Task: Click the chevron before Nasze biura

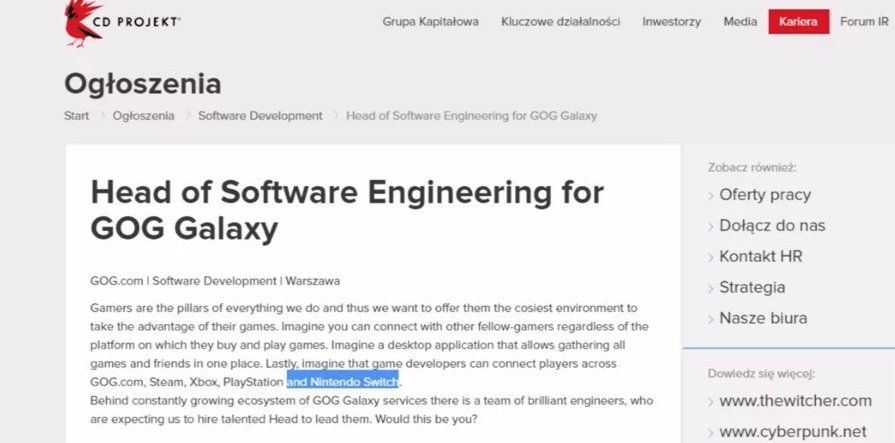Action: coord(711,320)
